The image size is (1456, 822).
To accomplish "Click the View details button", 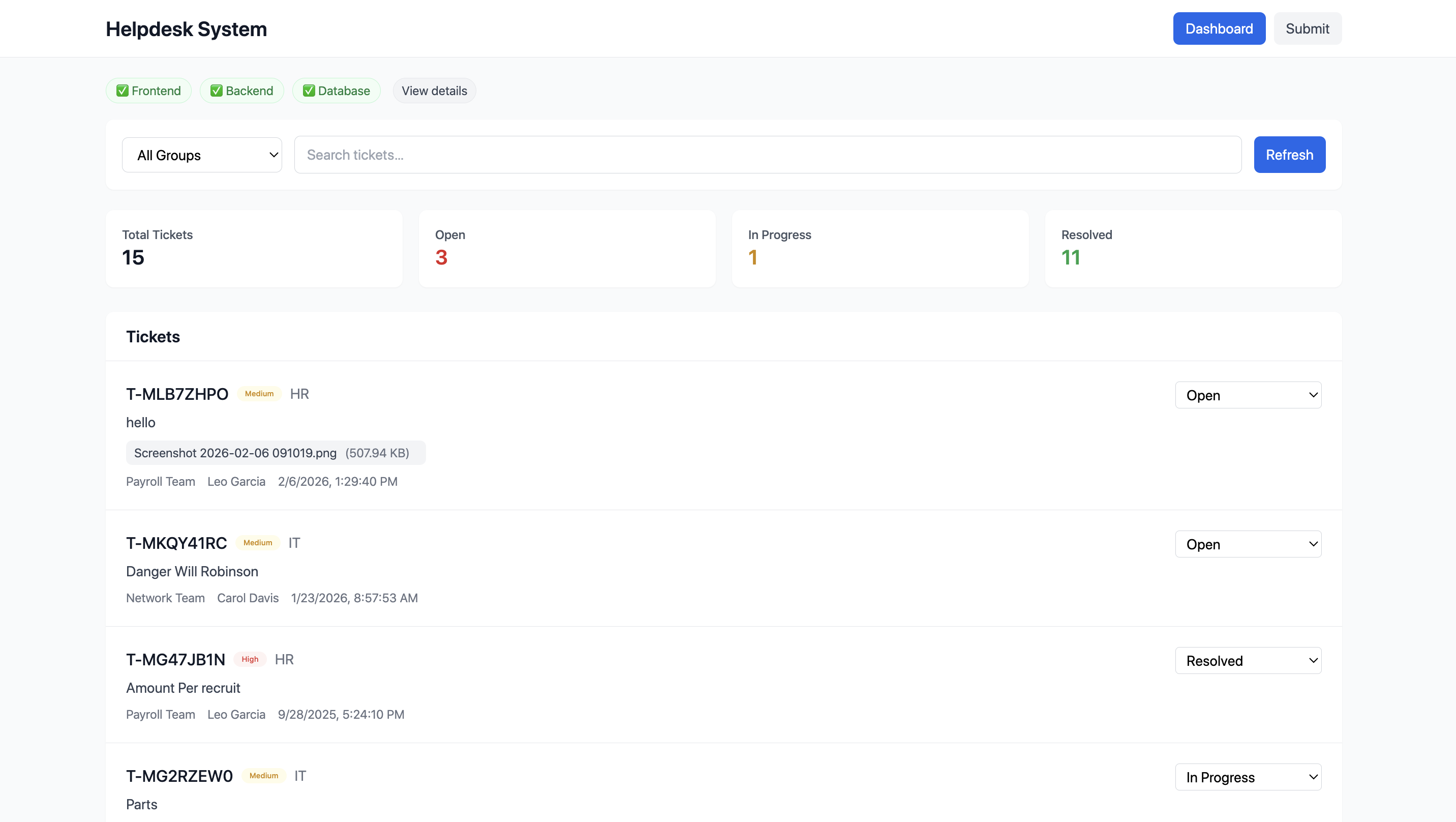I will [434, 91].
